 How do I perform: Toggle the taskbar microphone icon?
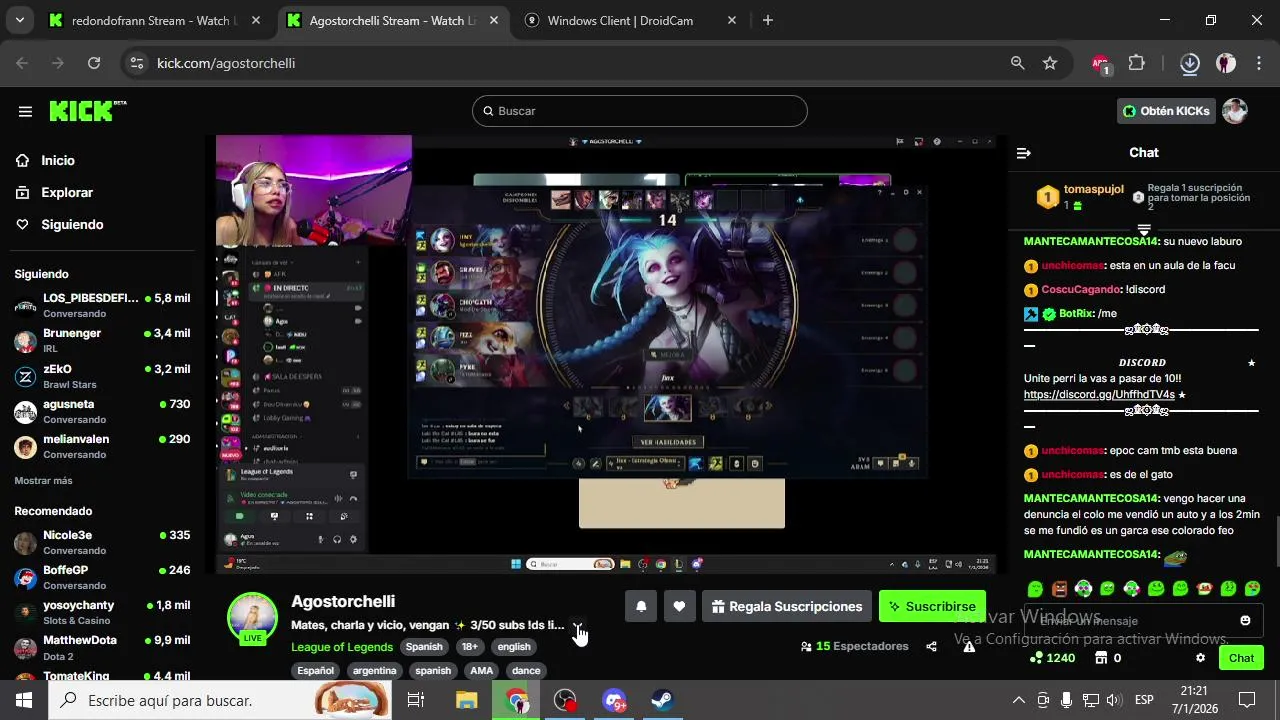[x=1066, y=700]
